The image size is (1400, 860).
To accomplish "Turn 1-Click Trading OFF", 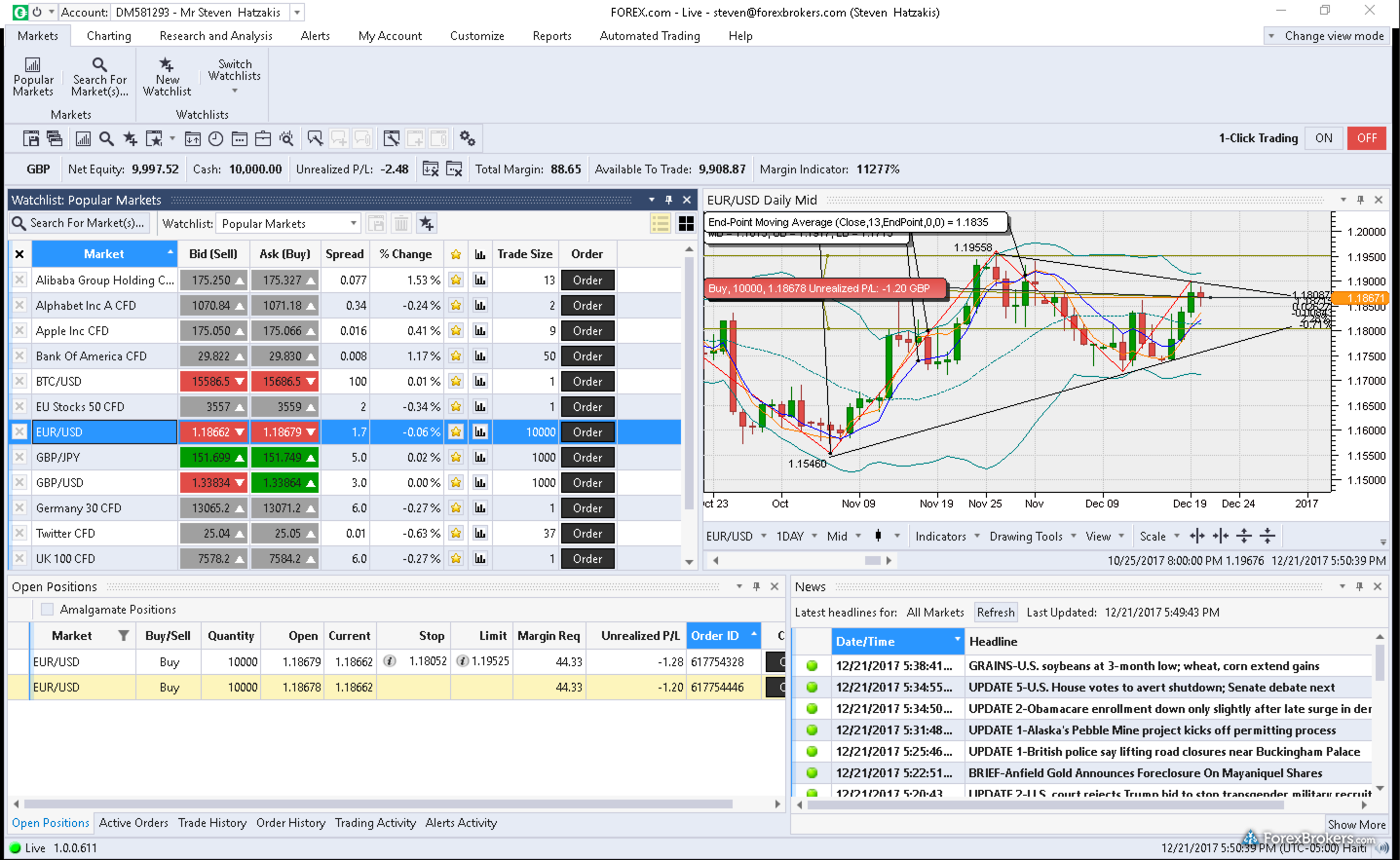I will 1367,138.
